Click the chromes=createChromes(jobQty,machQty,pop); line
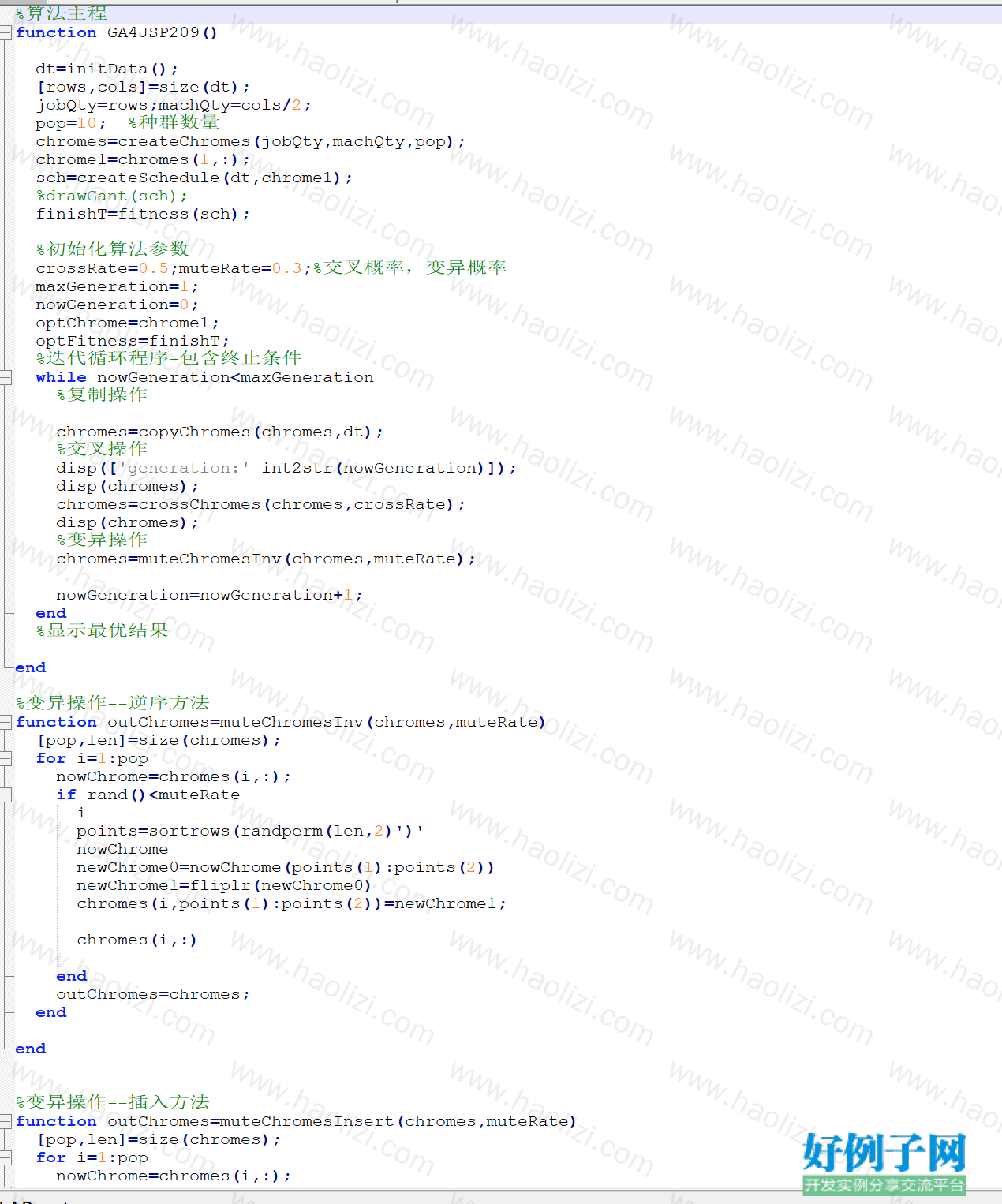The image size is (1002, 1204). click(251, 141)
